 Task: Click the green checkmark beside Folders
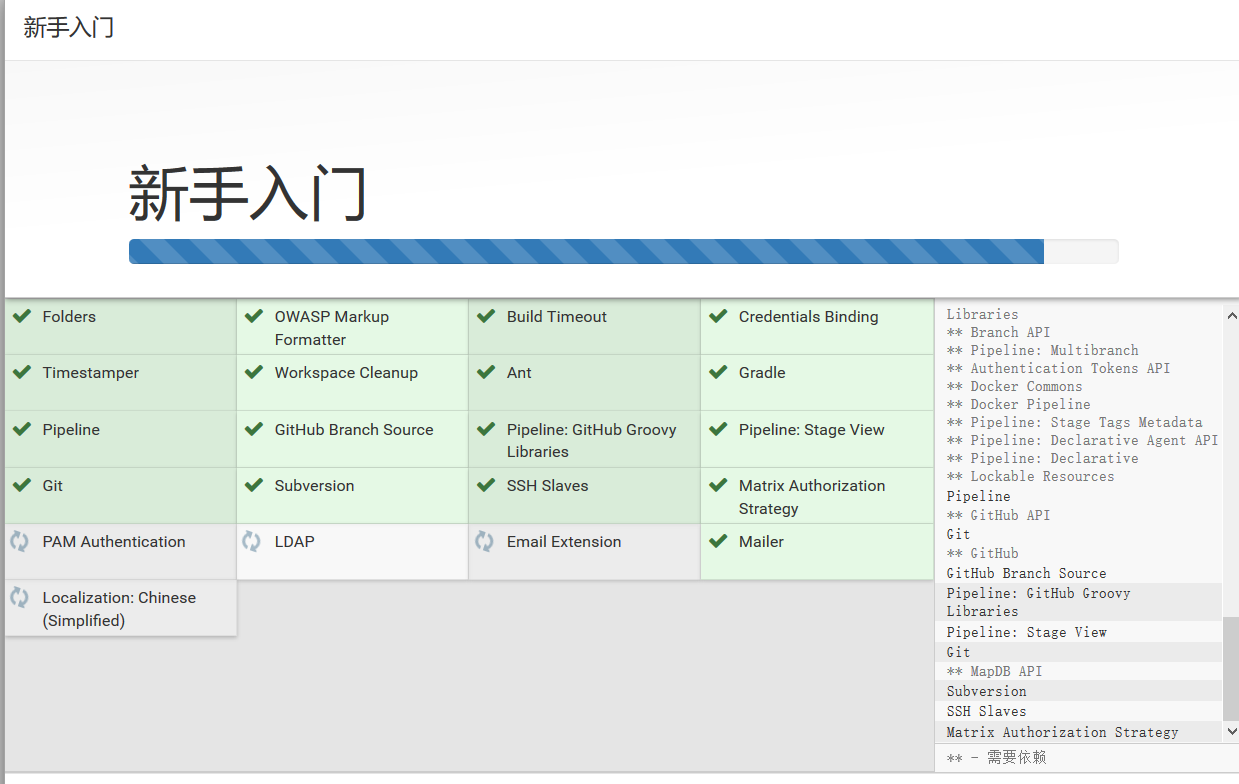tap(21, 316)
